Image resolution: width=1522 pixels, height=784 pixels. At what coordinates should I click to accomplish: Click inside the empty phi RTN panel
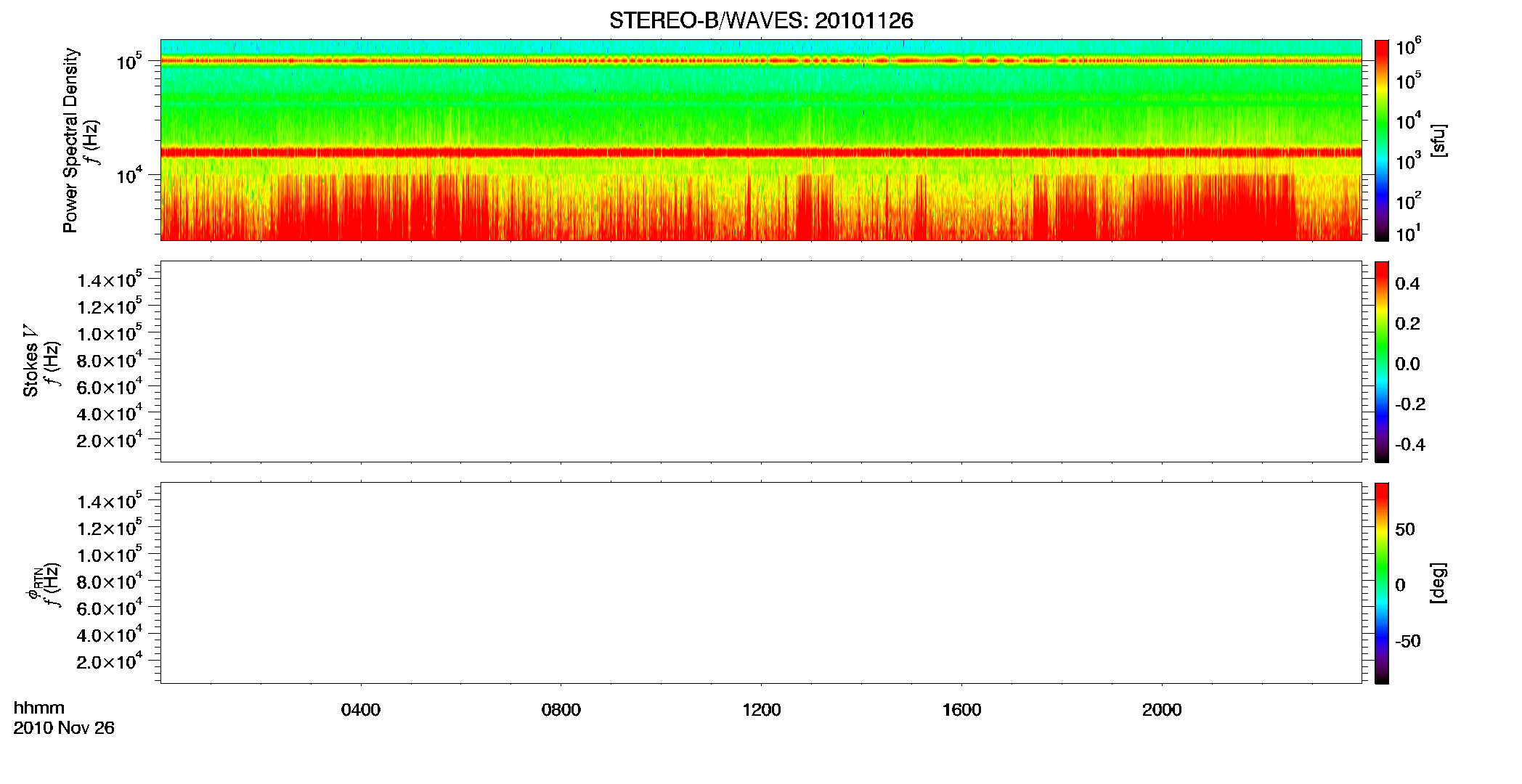coord(761,583)
